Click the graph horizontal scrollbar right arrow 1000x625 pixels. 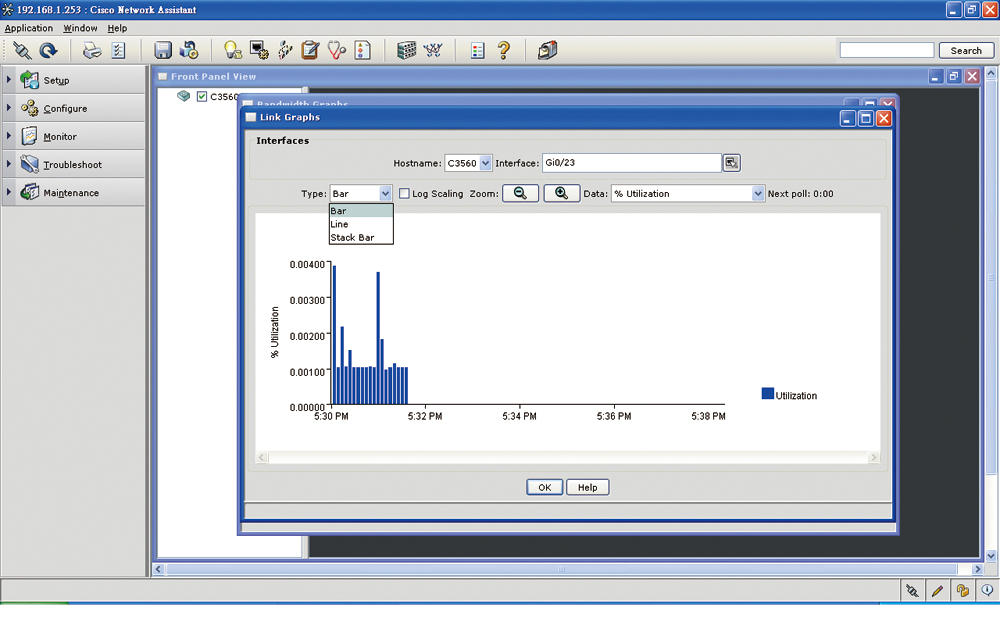pyautogui.click(x=873, y=458)
